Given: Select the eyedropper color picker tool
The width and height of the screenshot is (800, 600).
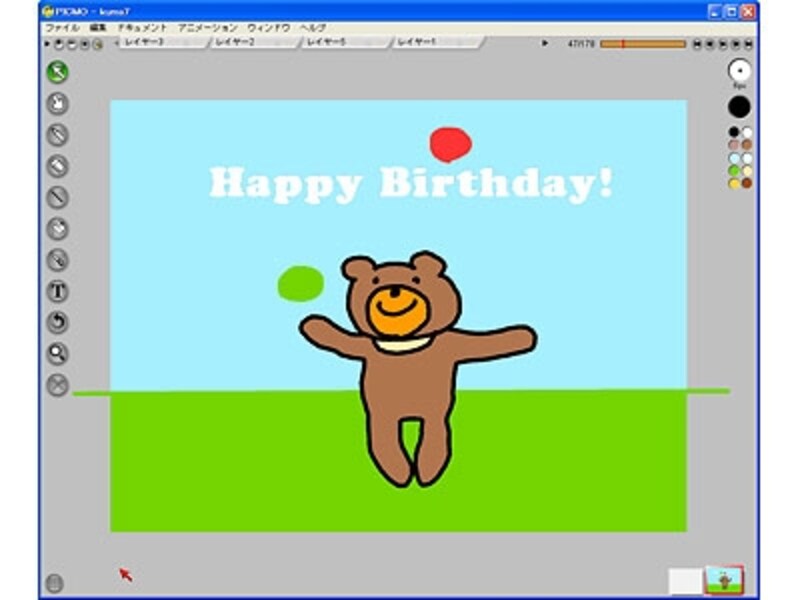Looking at the screenshot, I should tap(58, 260).
